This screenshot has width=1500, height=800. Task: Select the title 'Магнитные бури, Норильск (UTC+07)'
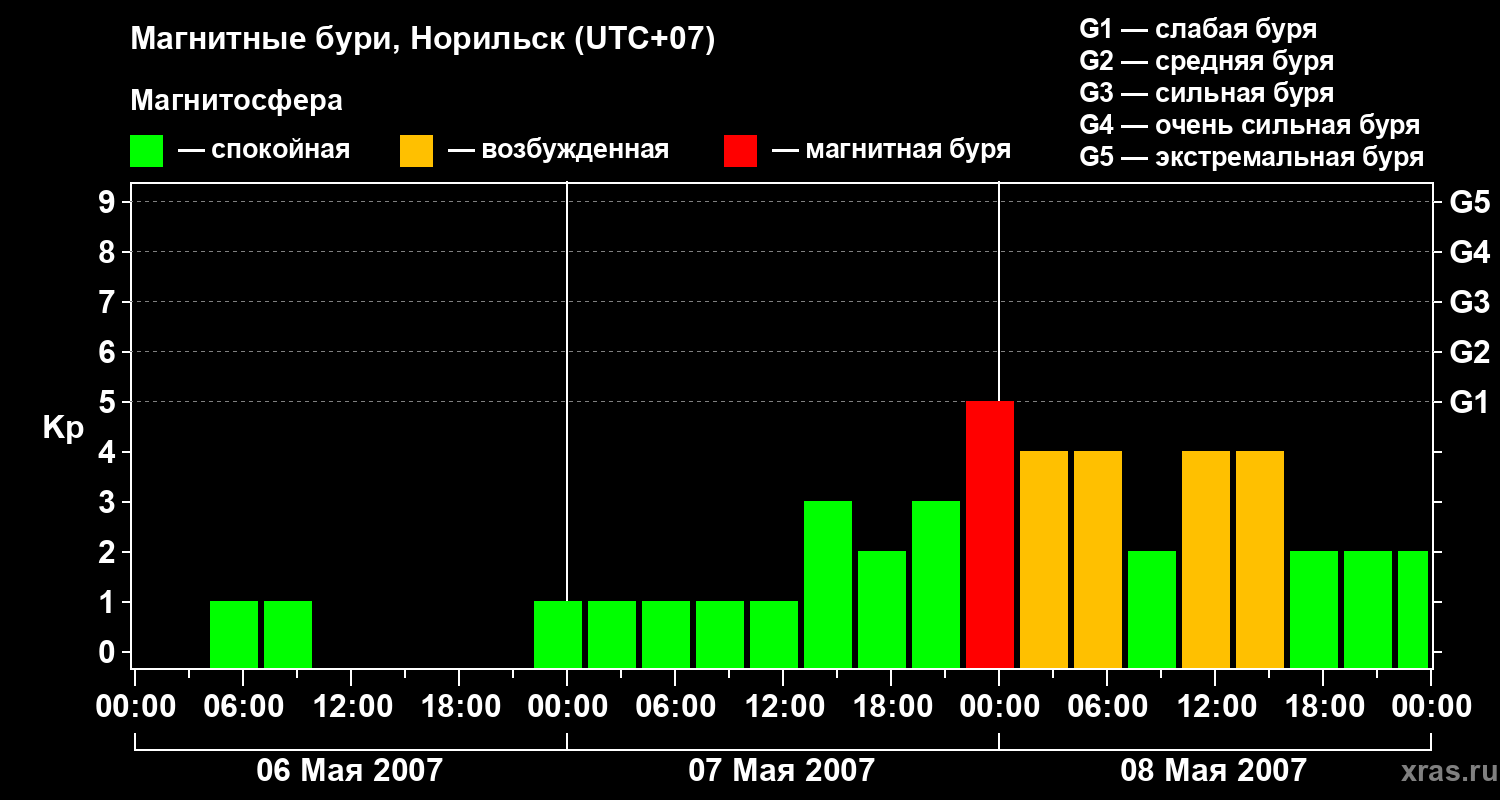(423, 40)
